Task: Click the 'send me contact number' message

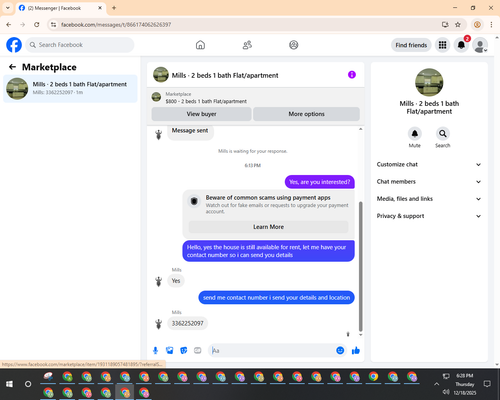Action: pos(276,298)
